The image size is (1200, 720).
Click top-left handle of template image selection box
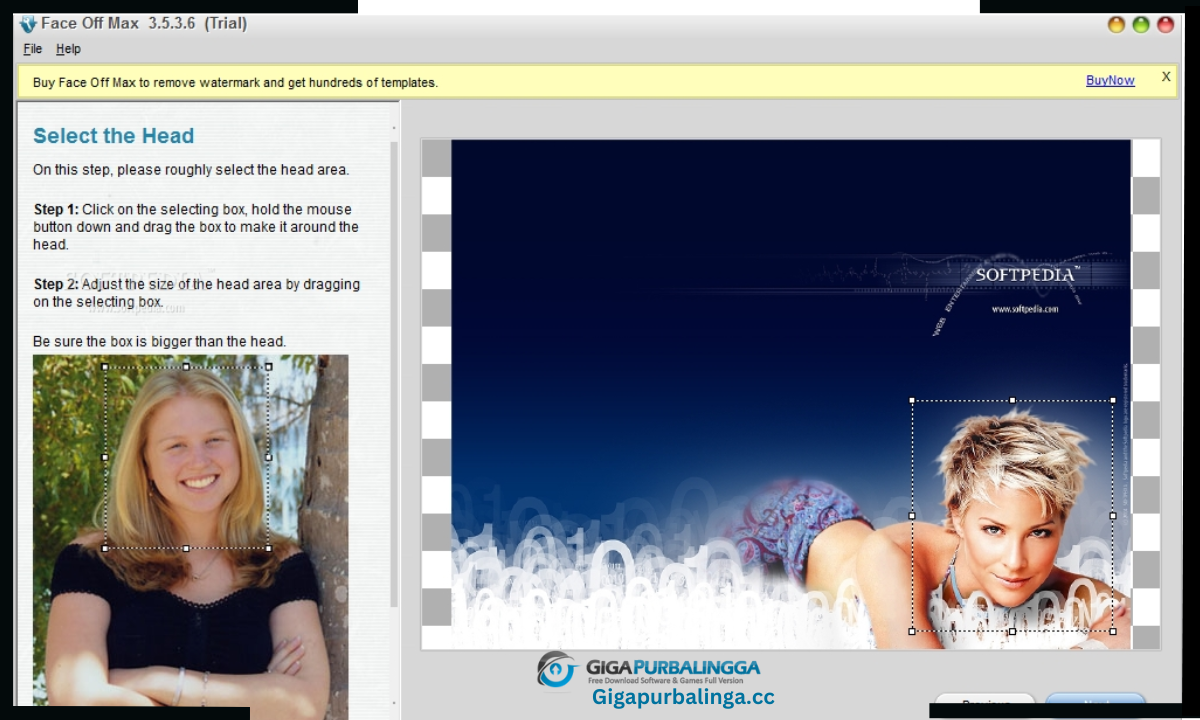point(912,400)
